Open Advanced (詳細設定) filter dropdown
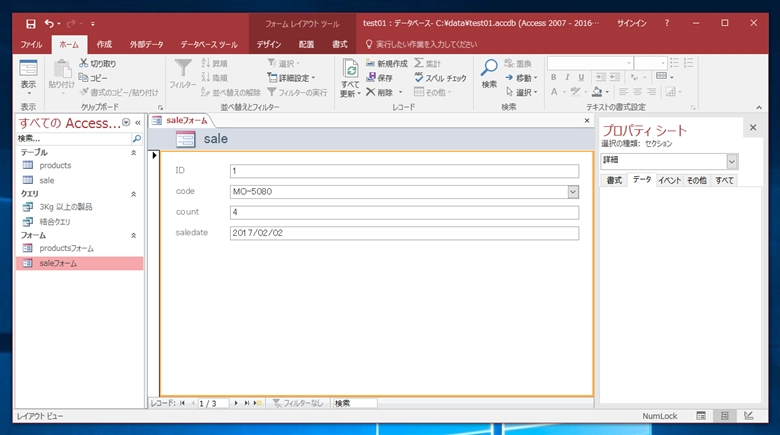Screen dimensions: 780x435 (291, 78)
